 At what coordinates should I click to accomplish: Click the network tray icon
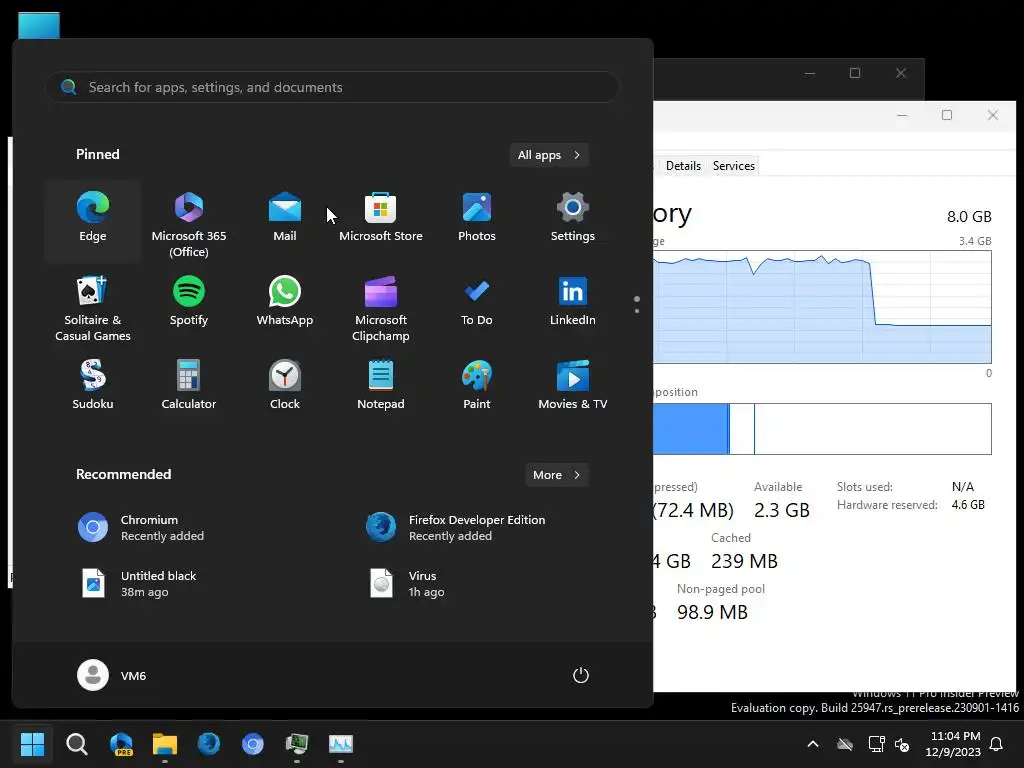876,744
